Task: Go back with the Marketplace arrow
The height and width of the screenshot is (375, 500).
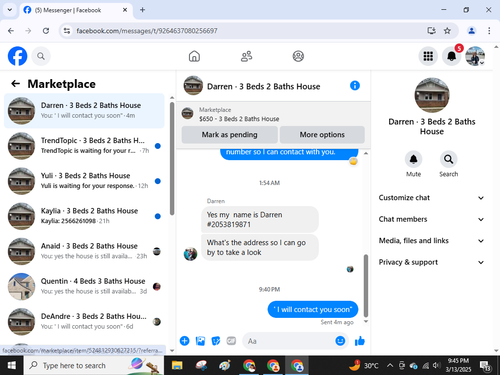Action: pos(15,84)
